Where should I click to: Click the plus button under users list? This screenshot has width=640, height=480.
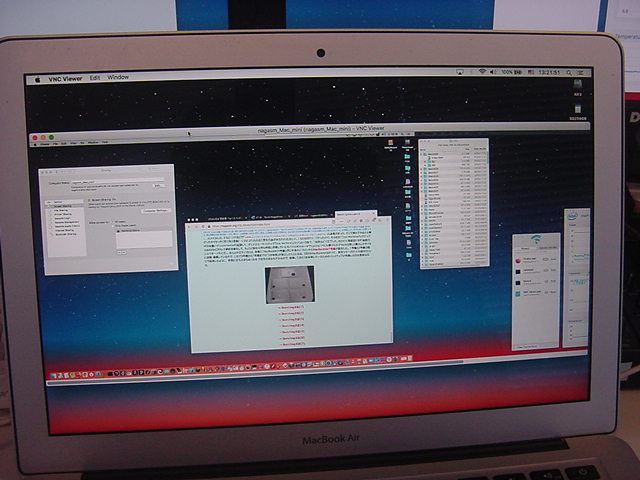119,252
